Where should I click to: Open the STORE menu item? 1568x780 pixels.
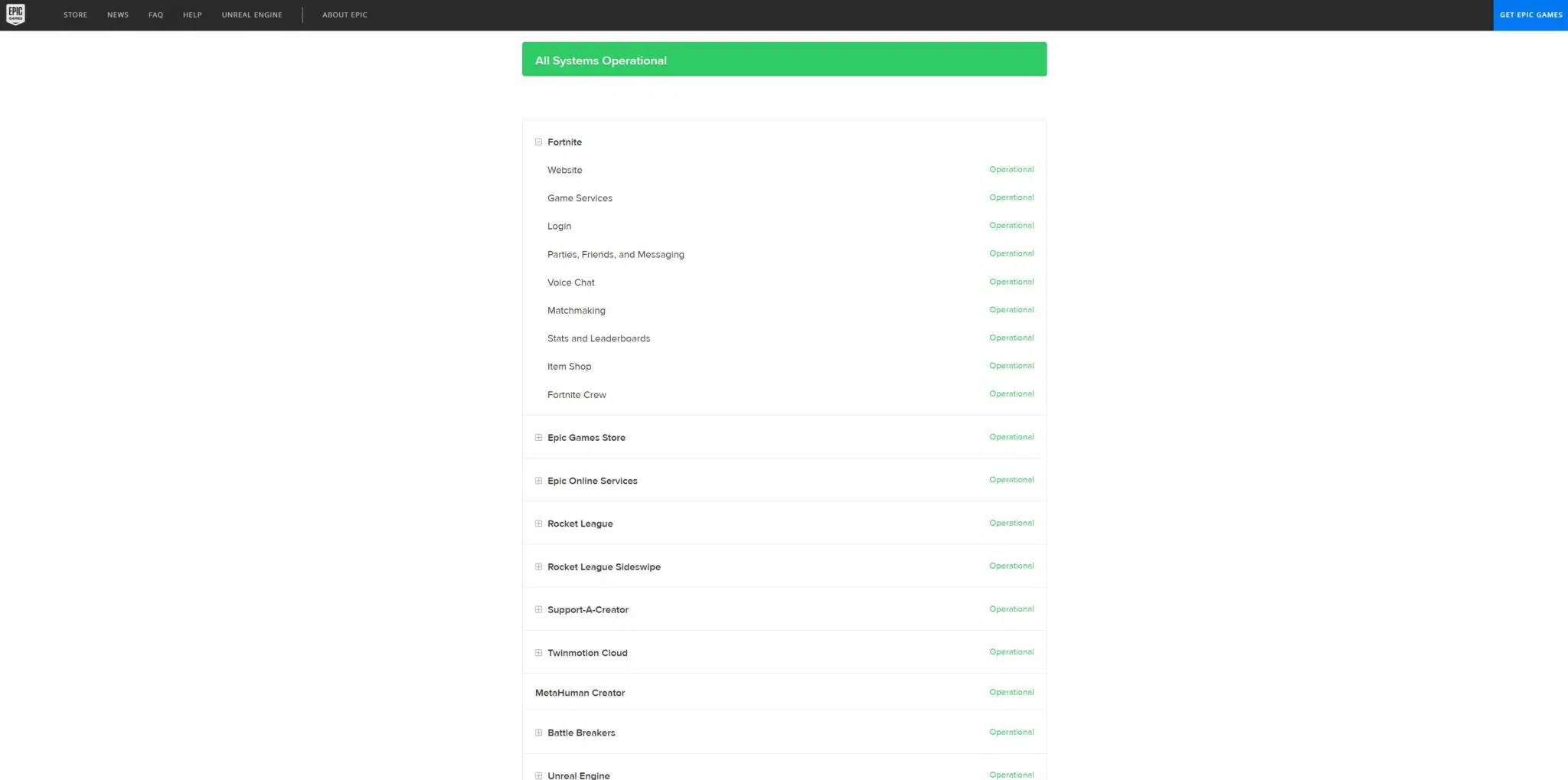75,15
